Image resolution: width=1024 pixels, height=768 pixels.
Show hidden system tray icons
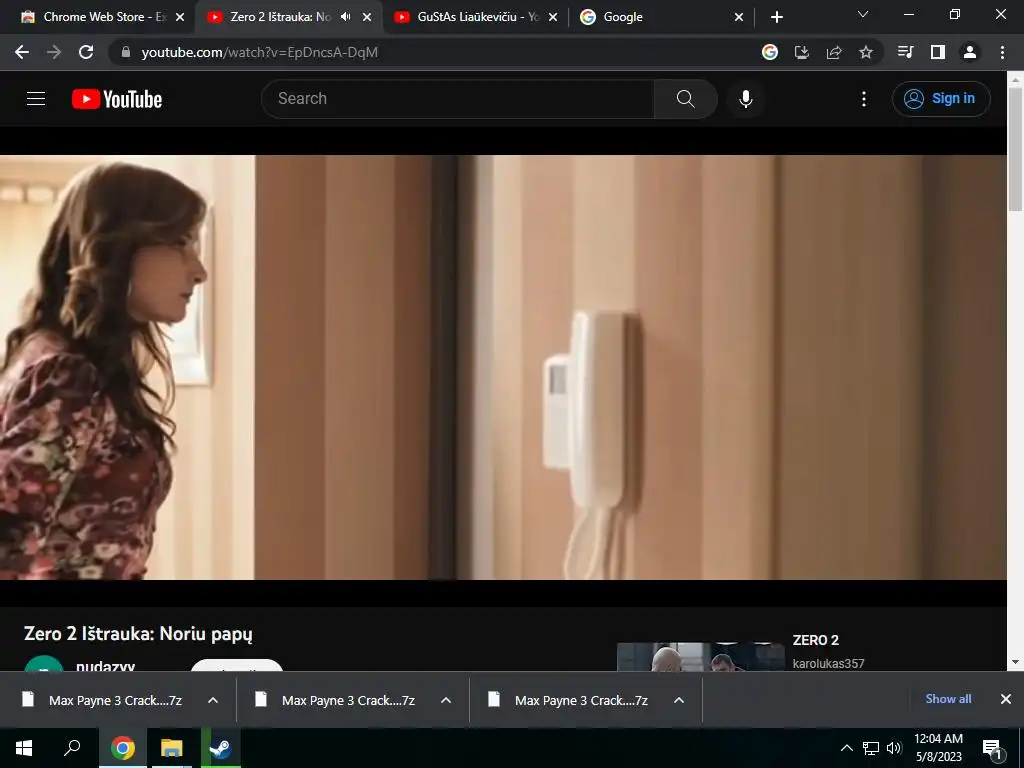(x=846, y=748)
